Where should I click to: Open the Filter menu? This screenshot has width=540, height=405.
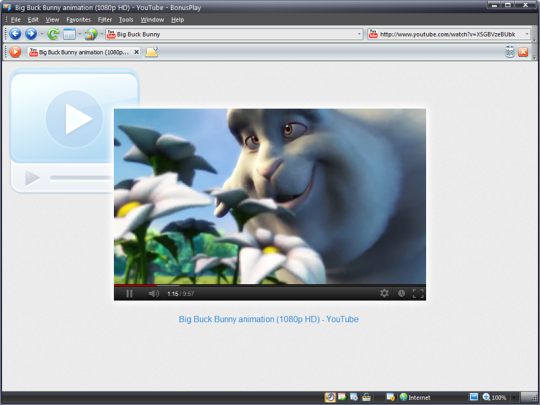[105, 20]
